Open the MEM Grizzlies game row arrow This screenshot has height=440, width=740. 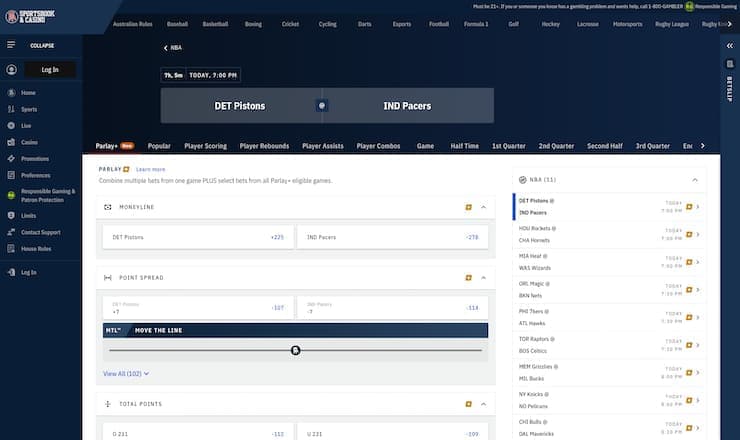[x=698, y=372]
